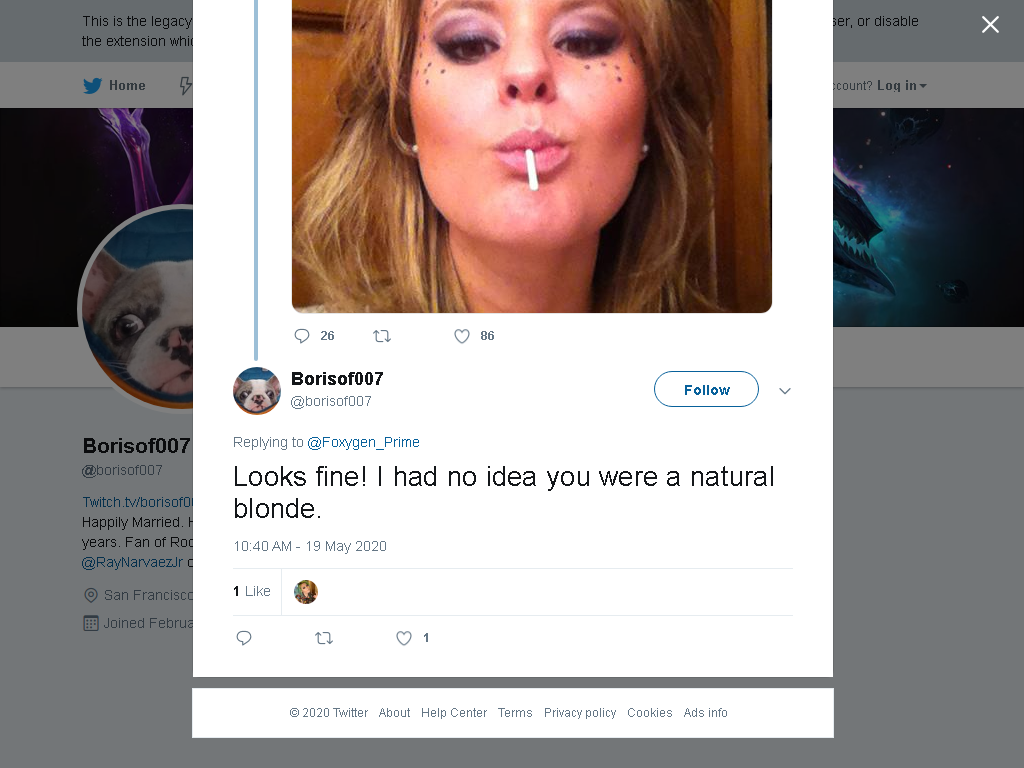The image size is (1024, 768).
Task: Open @Foxygen_Prime profile link
Action: (363, 442)
